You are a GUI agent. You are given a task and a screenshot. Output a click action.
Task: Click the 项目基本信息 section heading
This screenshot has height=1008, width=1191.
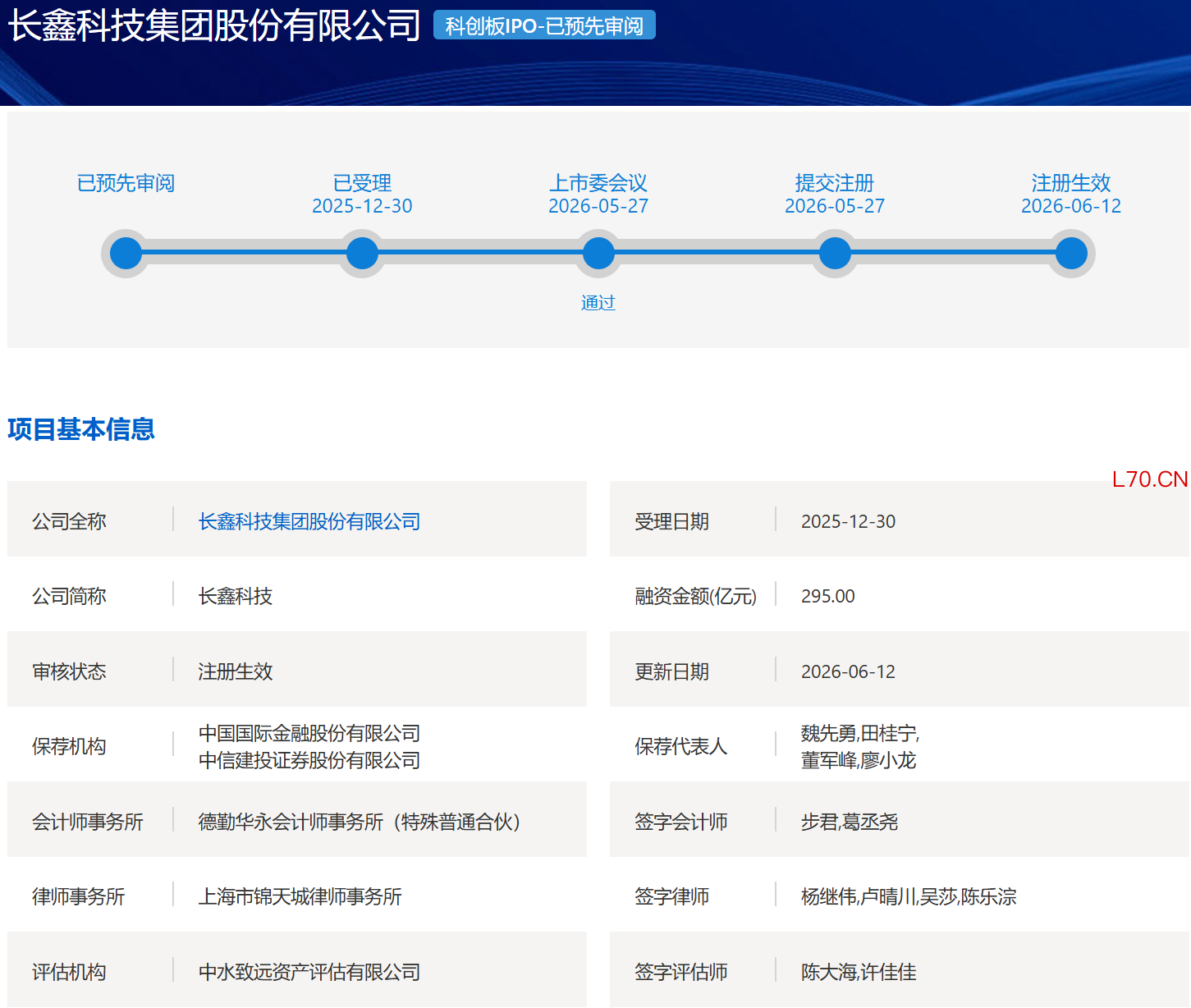point(81,429)
